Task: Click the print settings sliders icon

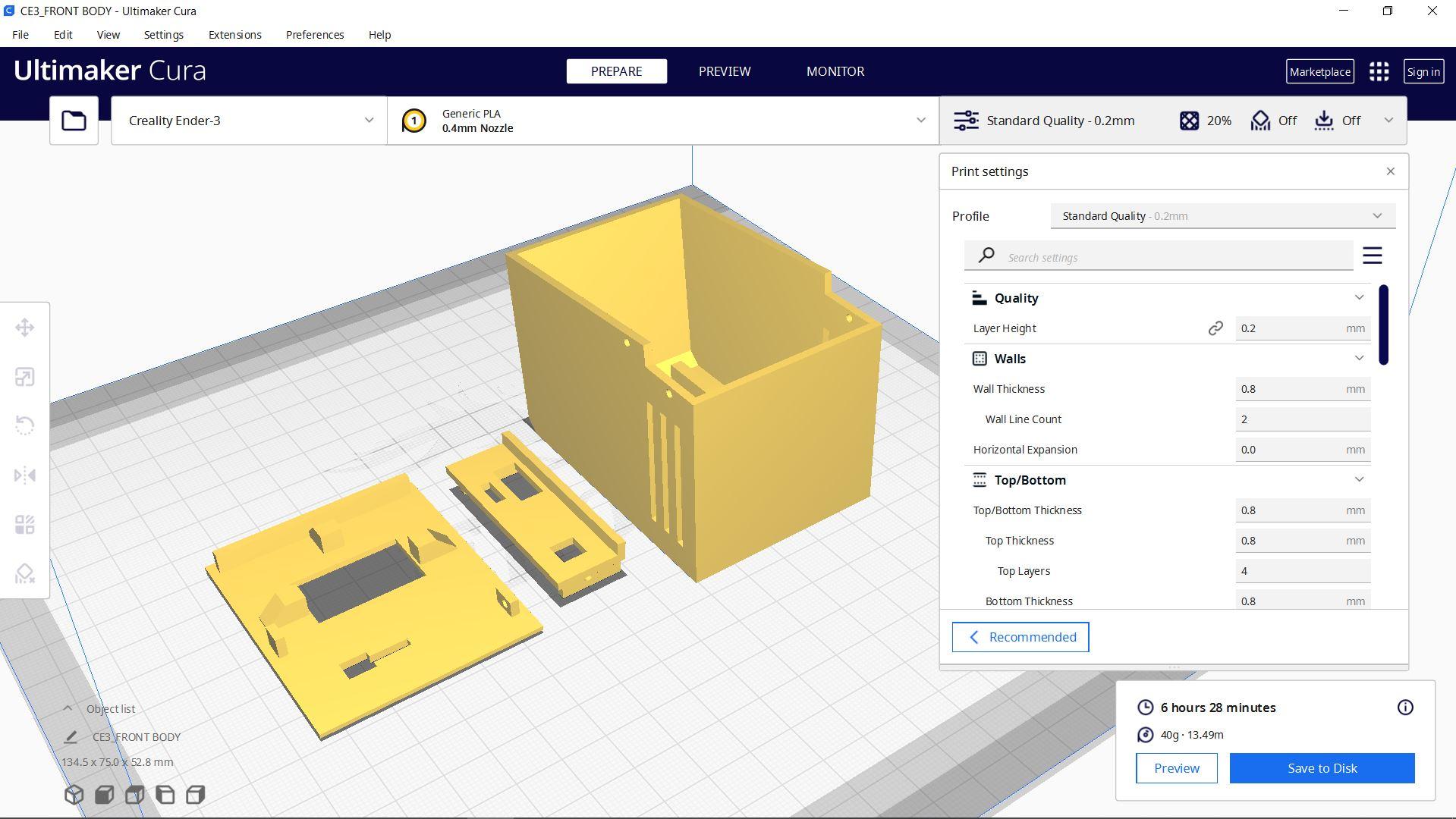Action: coord(966,121)
